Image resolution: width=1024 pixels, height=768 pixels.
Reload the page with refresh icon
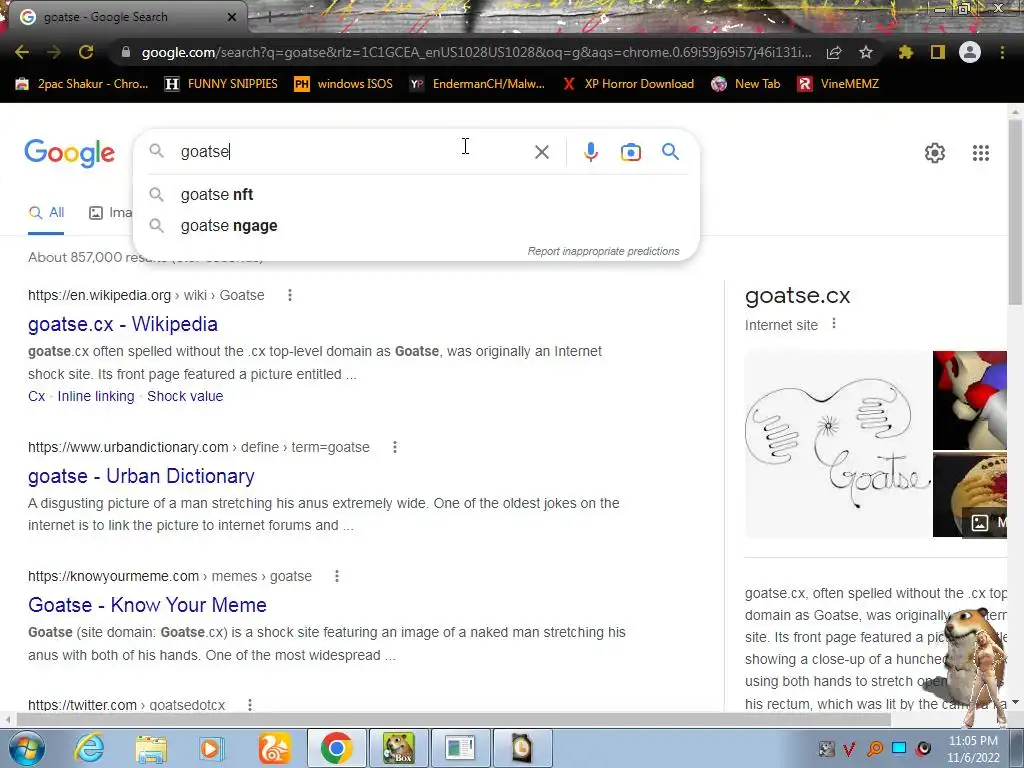pos(86,52)
